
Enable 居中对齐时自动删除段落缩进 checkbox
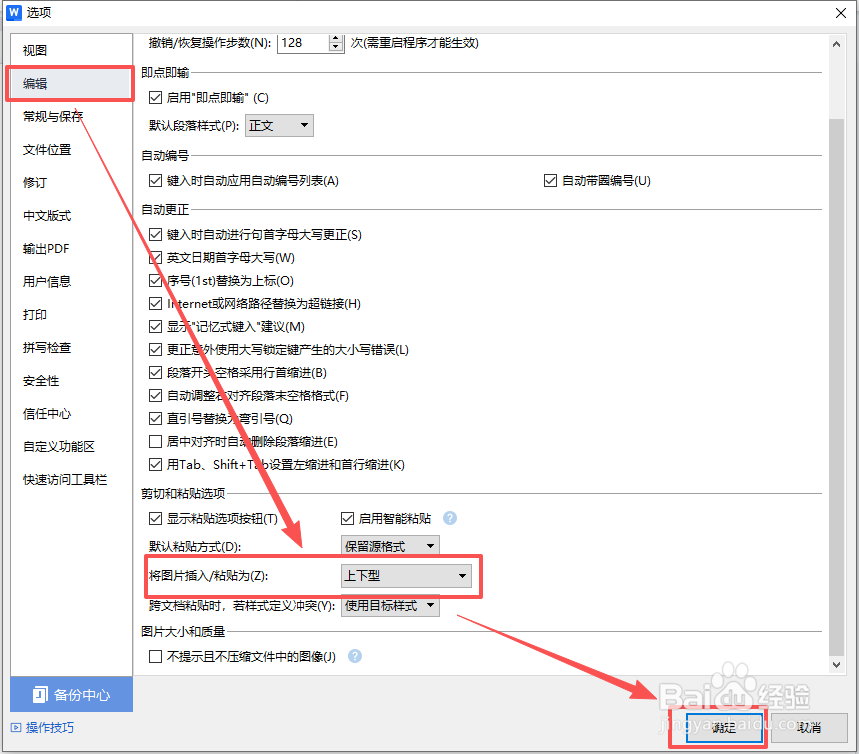pyautogui.click(x=156, y=441)
